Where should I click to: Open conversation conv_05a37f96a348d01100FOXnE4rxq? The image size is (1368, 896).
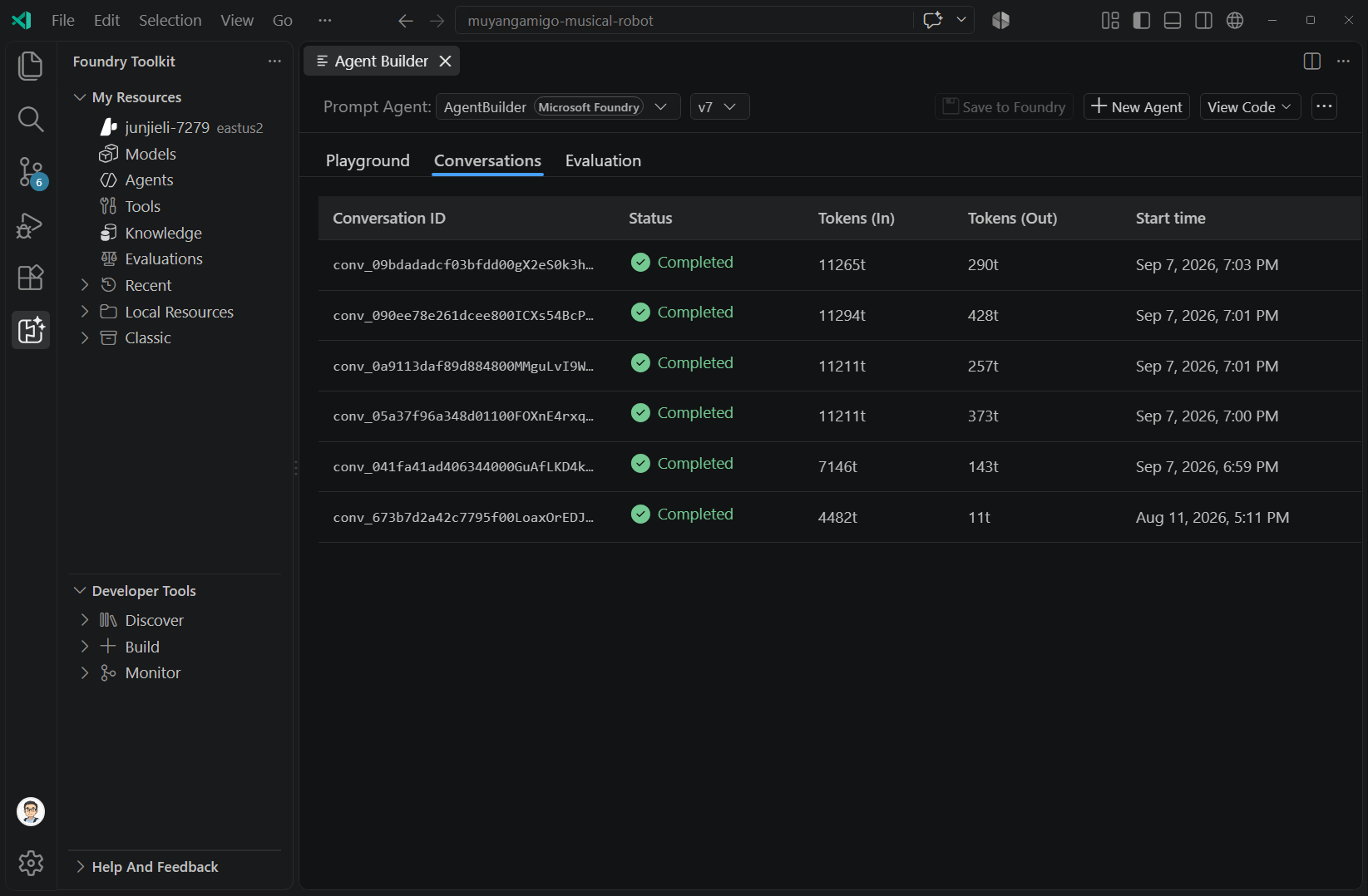[839, 416]
